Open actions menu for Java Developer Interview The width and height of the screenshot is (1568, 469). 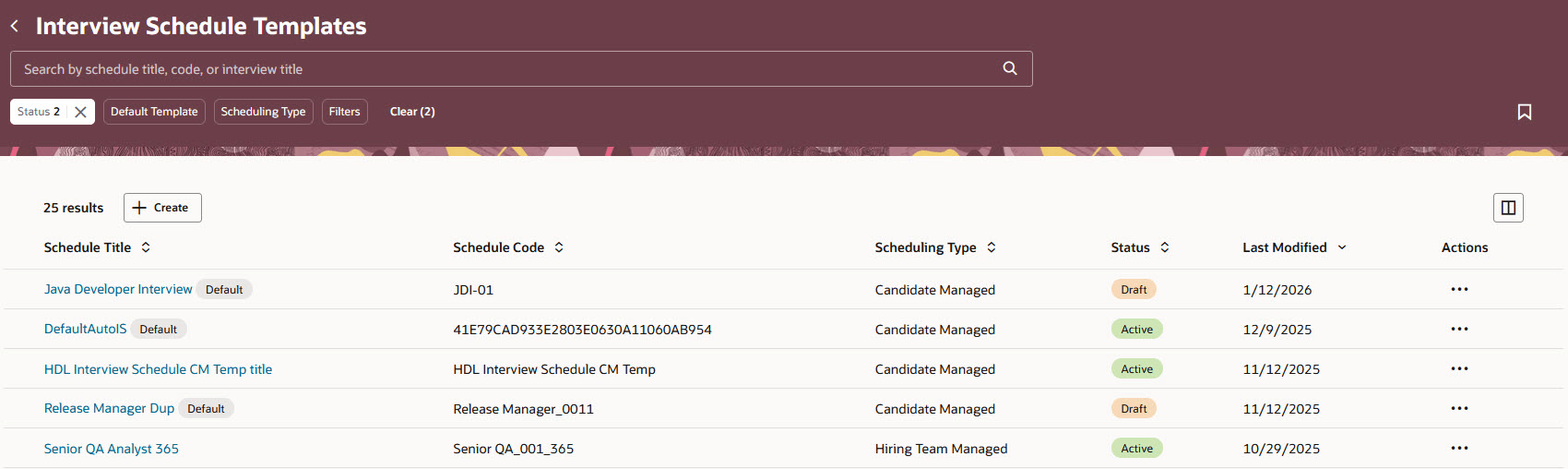tap(1459, 289)
